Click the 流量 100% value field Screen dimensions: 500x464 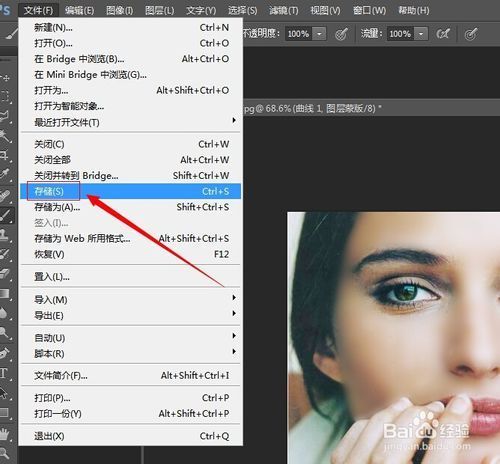click(401, 34)
